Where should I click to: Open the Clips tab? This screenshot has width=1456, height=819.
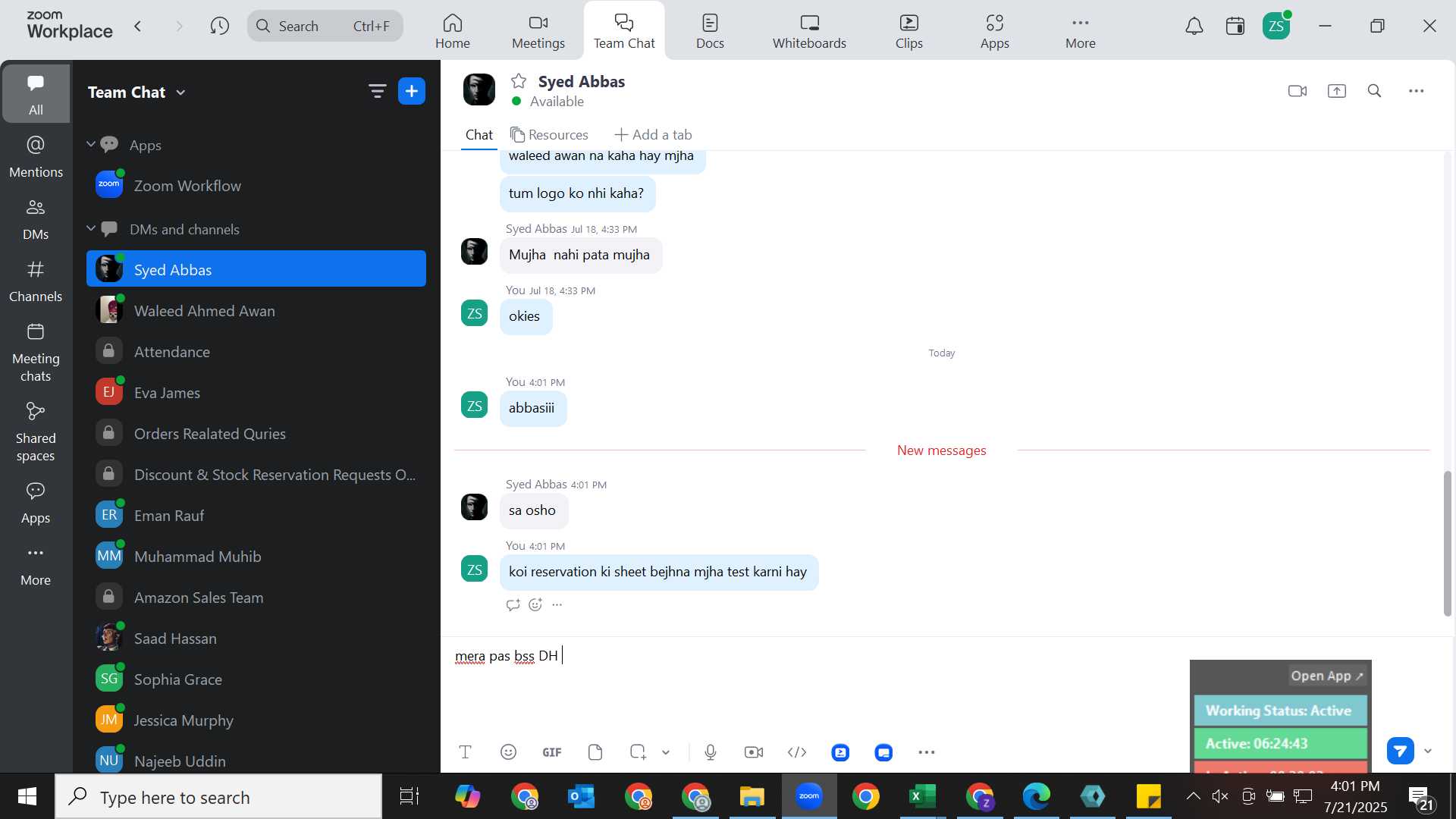[x=908, y=31]
